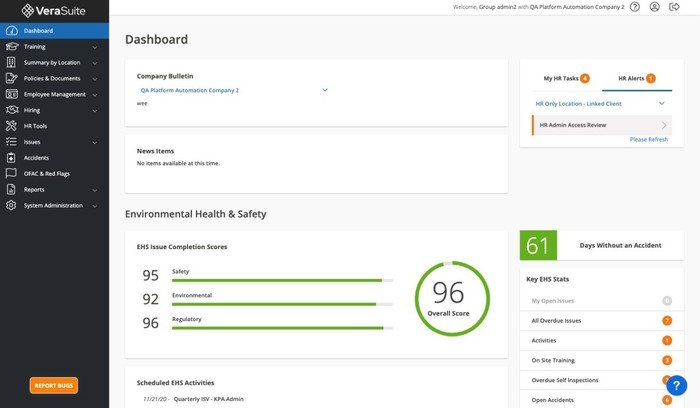Click the My Open Issues row
Image resolution: width=700 pixels, height=408 pixels.
pos(602,301)
